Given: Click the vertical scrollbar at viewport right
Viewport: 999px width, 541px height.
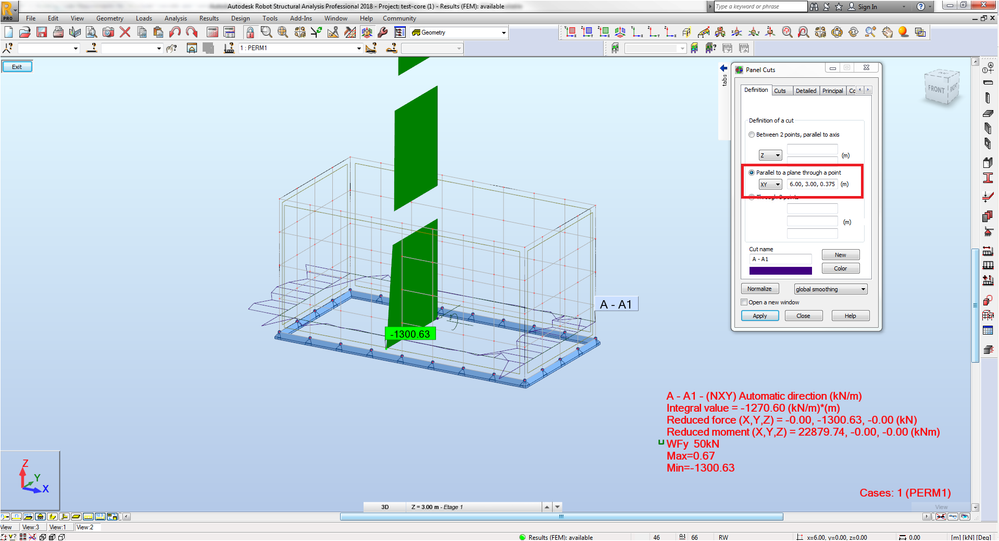Looking at the screenshot, I should tap(975, 306).
